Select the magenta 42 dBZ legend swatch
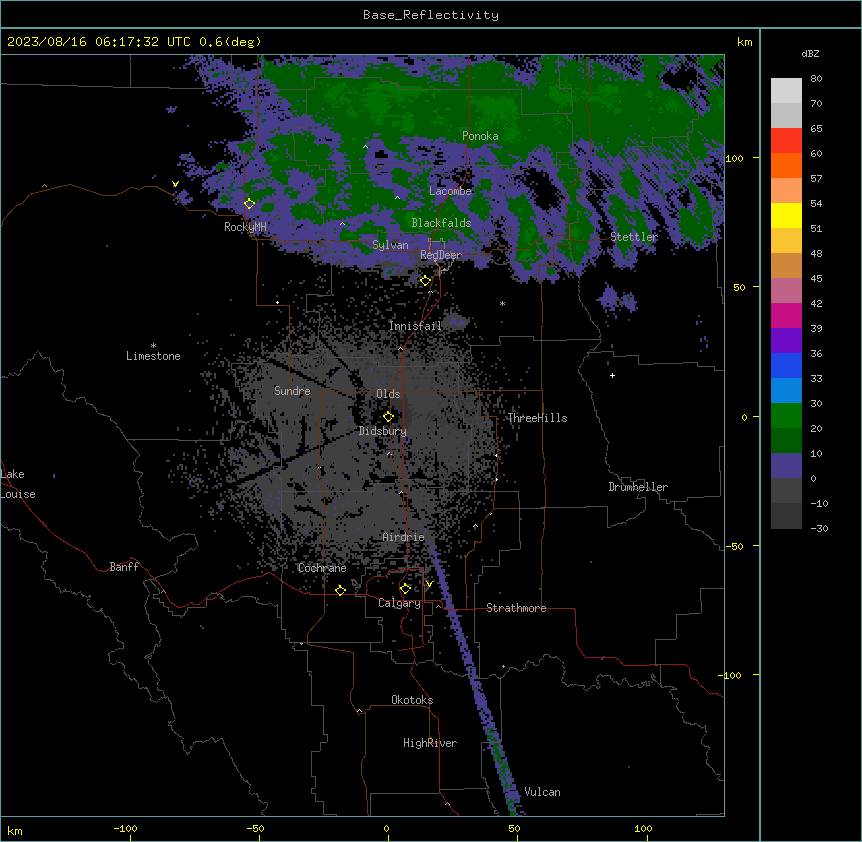 (786, 315)
